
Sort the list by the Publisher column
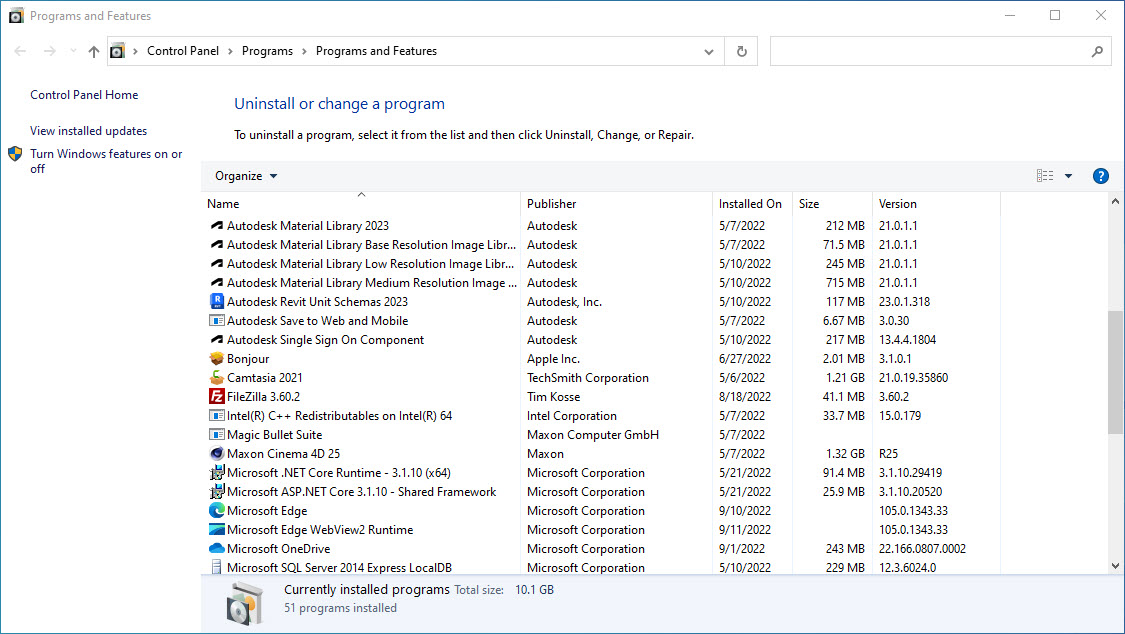pyautogui.click(x=616, y=204)
